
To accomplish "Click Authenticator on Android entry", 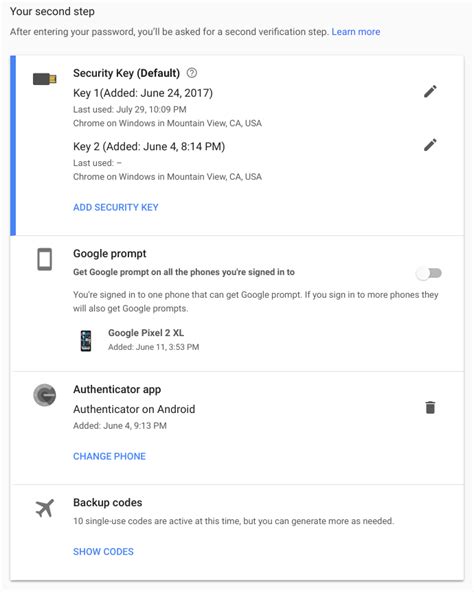I will click(x=134, y=409).
